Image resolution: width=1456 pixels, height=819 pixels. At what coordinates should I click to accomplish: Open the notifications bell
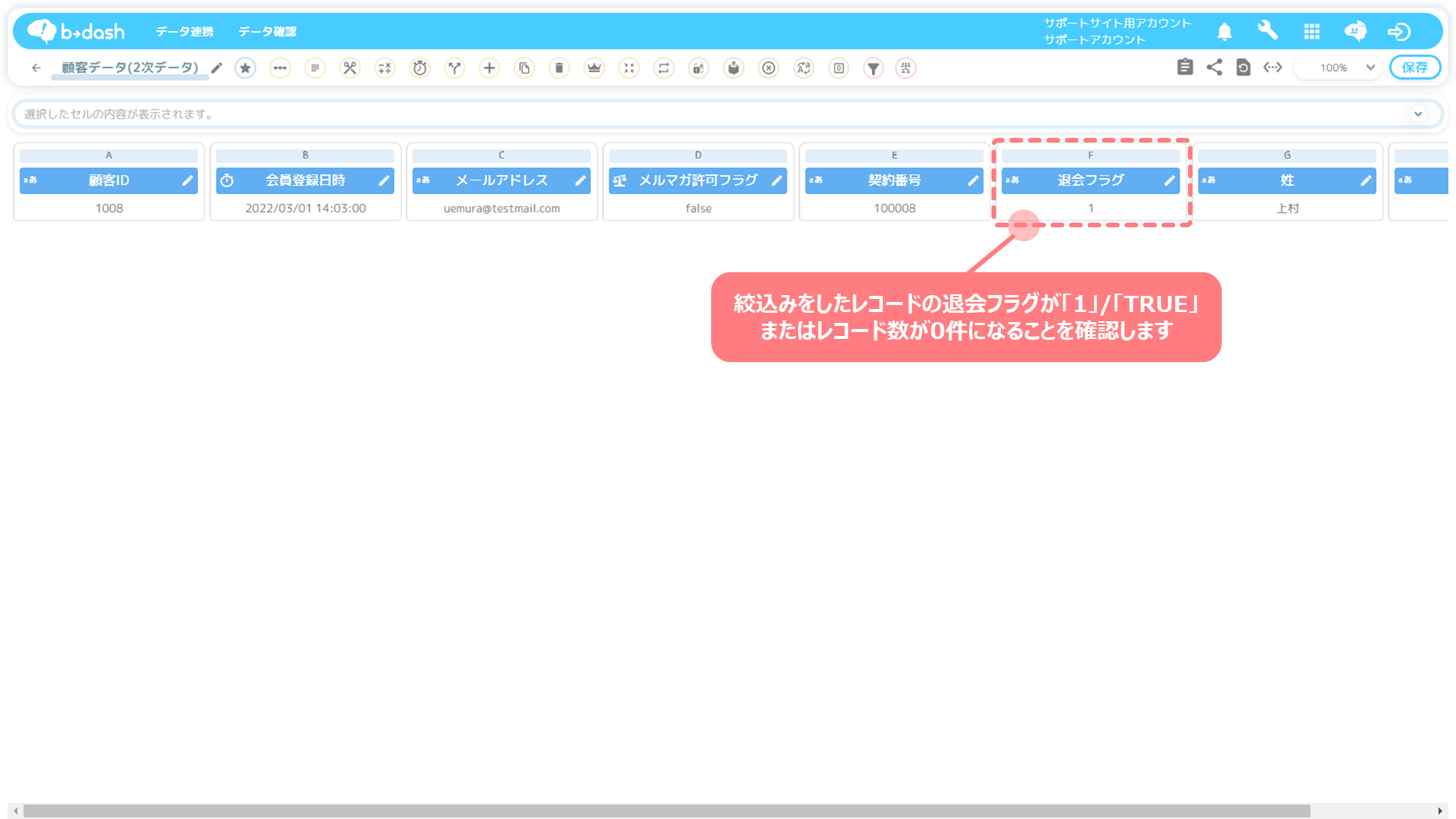point(1224,32)
